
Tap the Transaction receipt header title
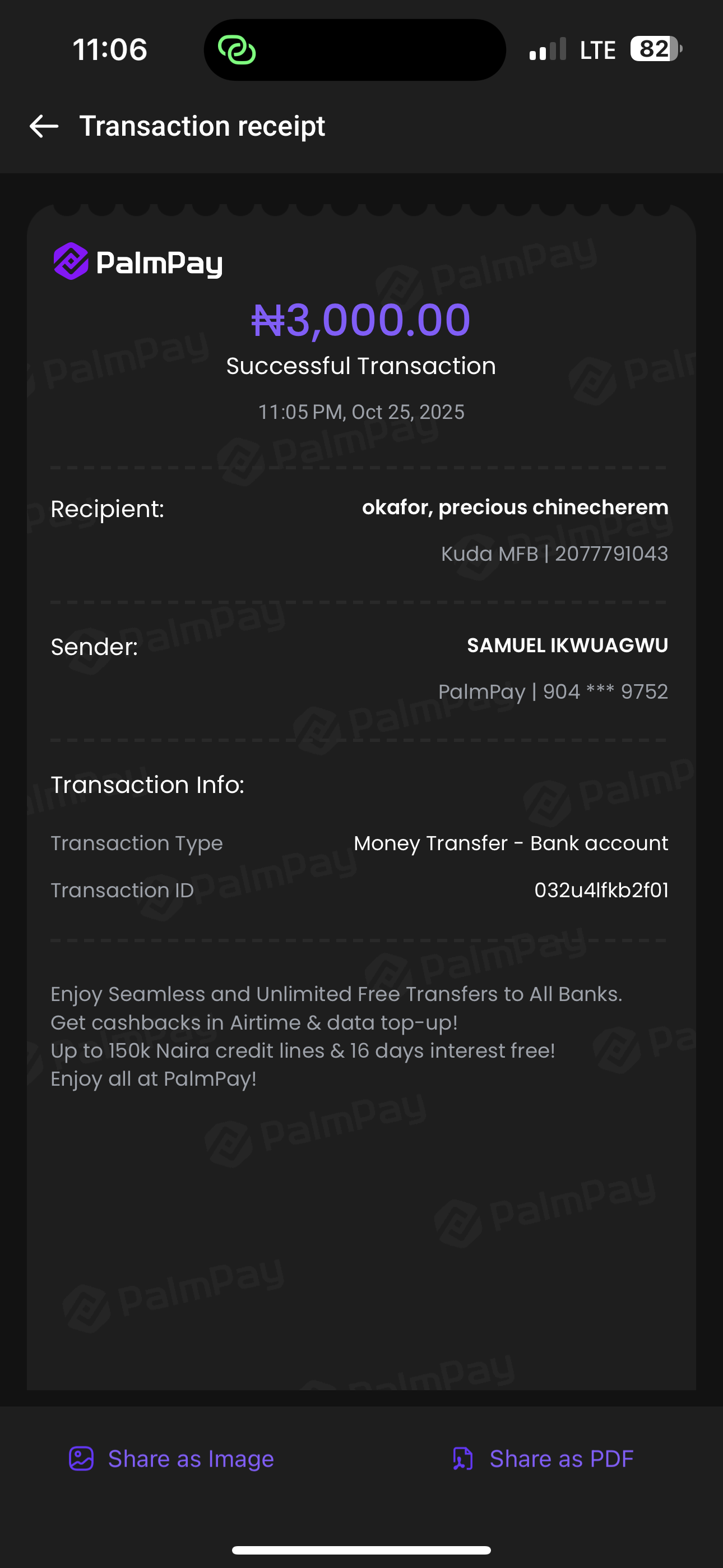[202, 126]
